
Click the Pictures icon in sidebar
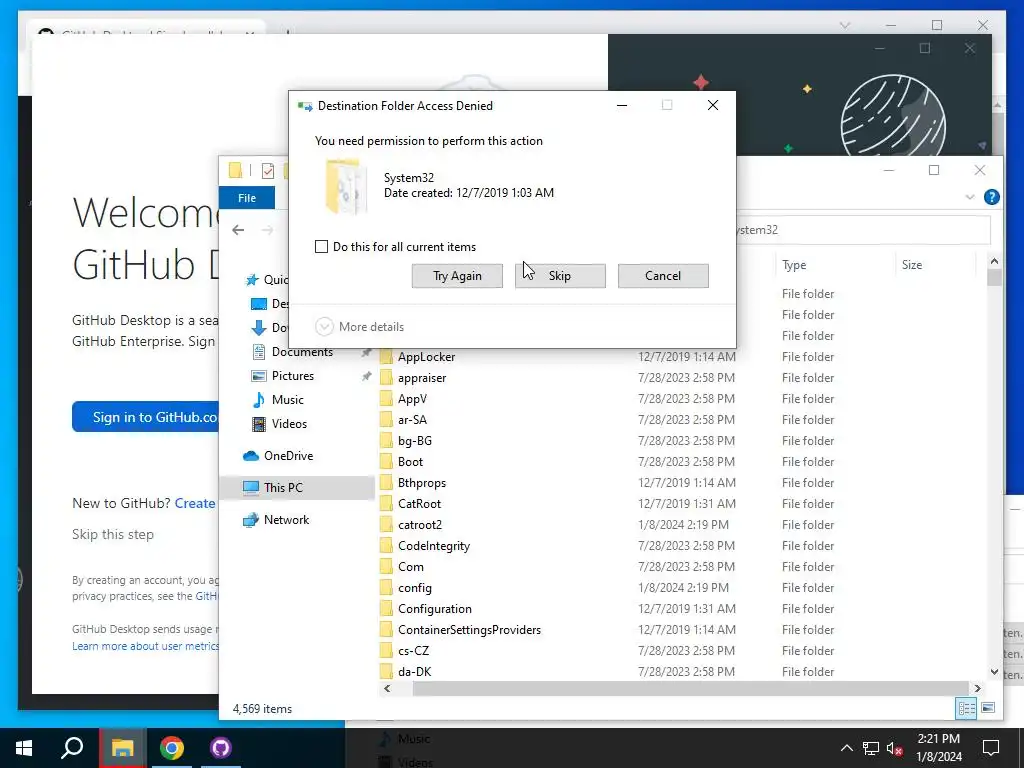pos(259,376)
